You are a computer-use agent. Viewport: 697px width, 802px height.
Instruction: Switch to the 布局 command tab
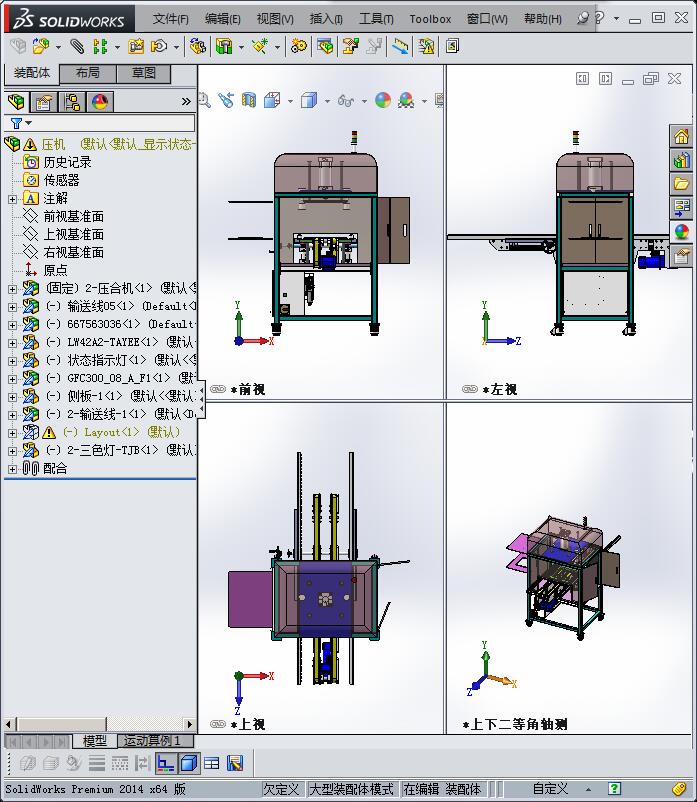88,73
